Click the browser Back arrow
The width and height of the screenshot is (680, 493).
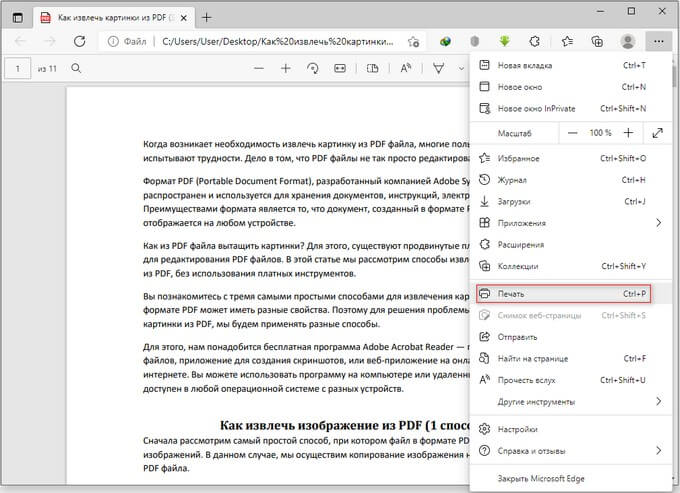pos(20,42)
